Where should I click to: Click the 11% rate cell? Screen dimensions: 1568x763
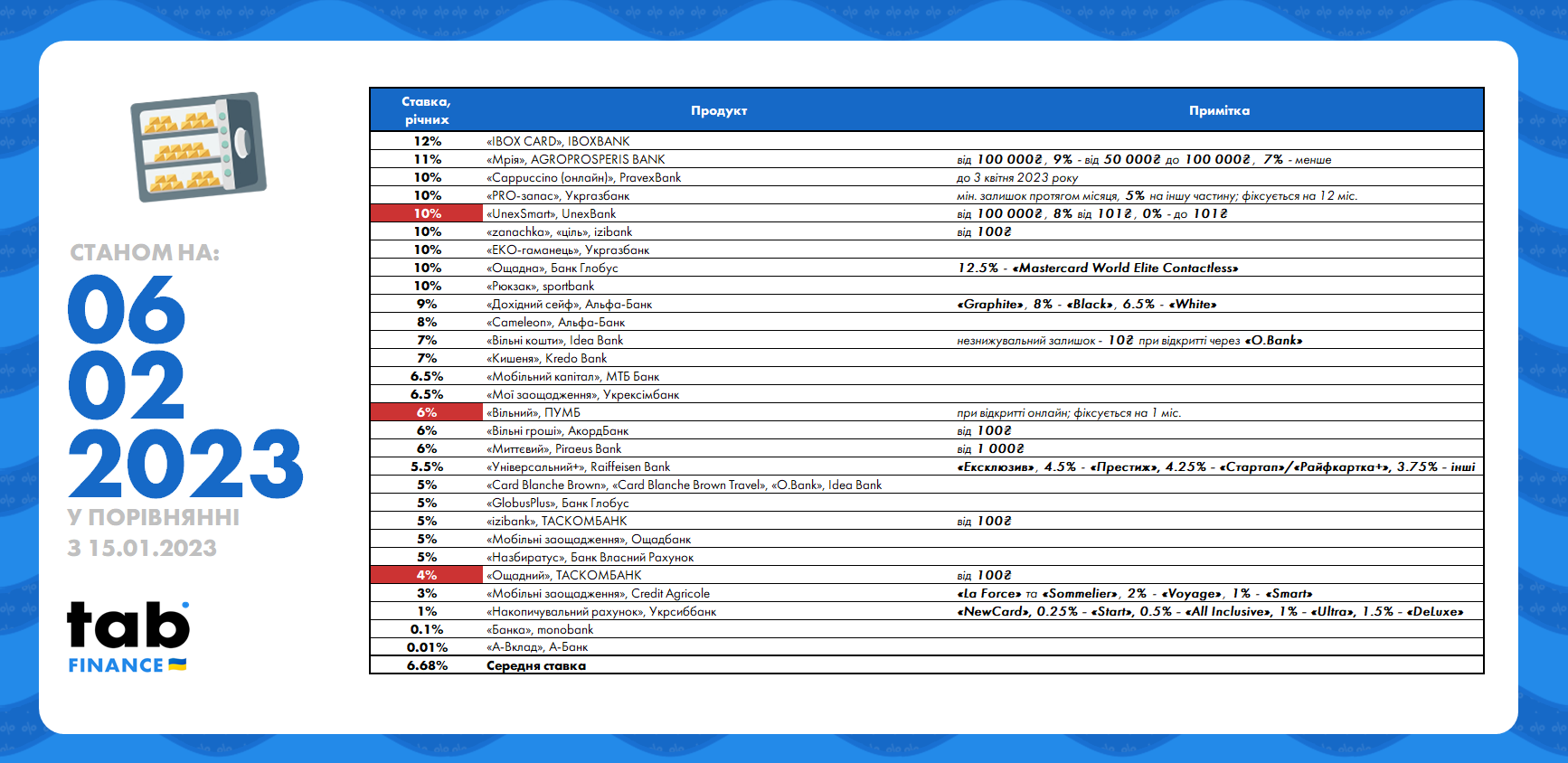pos(427,159)
